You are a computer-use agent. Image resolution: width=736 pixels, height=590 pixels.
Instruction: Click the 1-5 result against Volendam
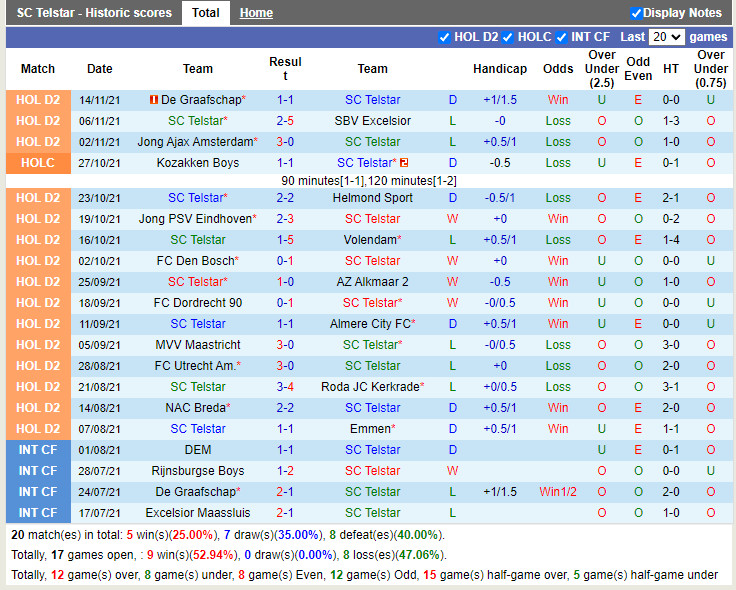pyautogui.click(x=285, y=240)
